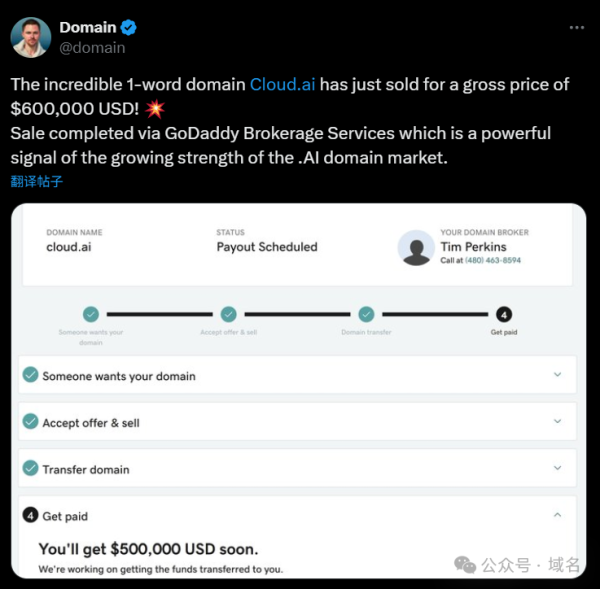Screen dimensions: 600x589
Task: Click the first completed step checkmark circle
Action: (91, 314)
